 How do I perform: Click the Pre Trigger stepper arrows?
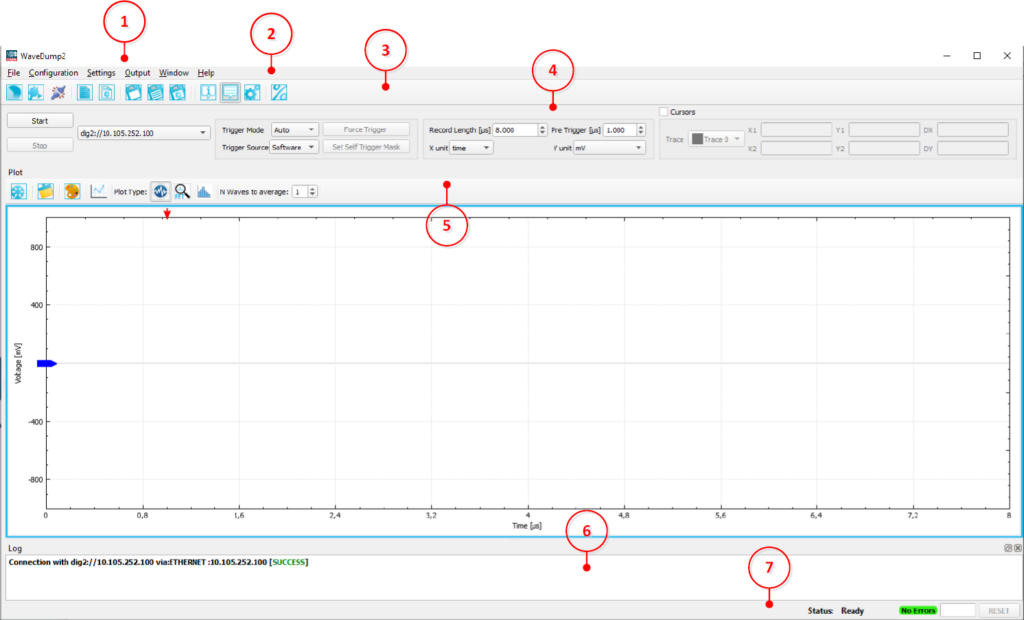point(641,130)
